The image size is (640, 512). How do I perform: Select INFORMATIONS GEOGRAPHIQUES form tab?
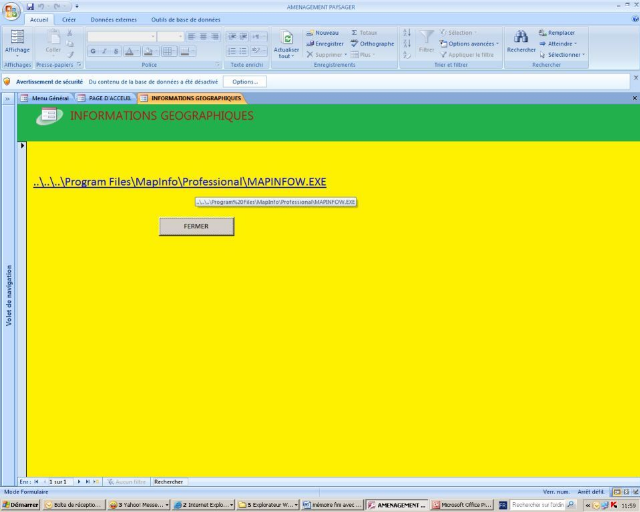coord(191,98)
